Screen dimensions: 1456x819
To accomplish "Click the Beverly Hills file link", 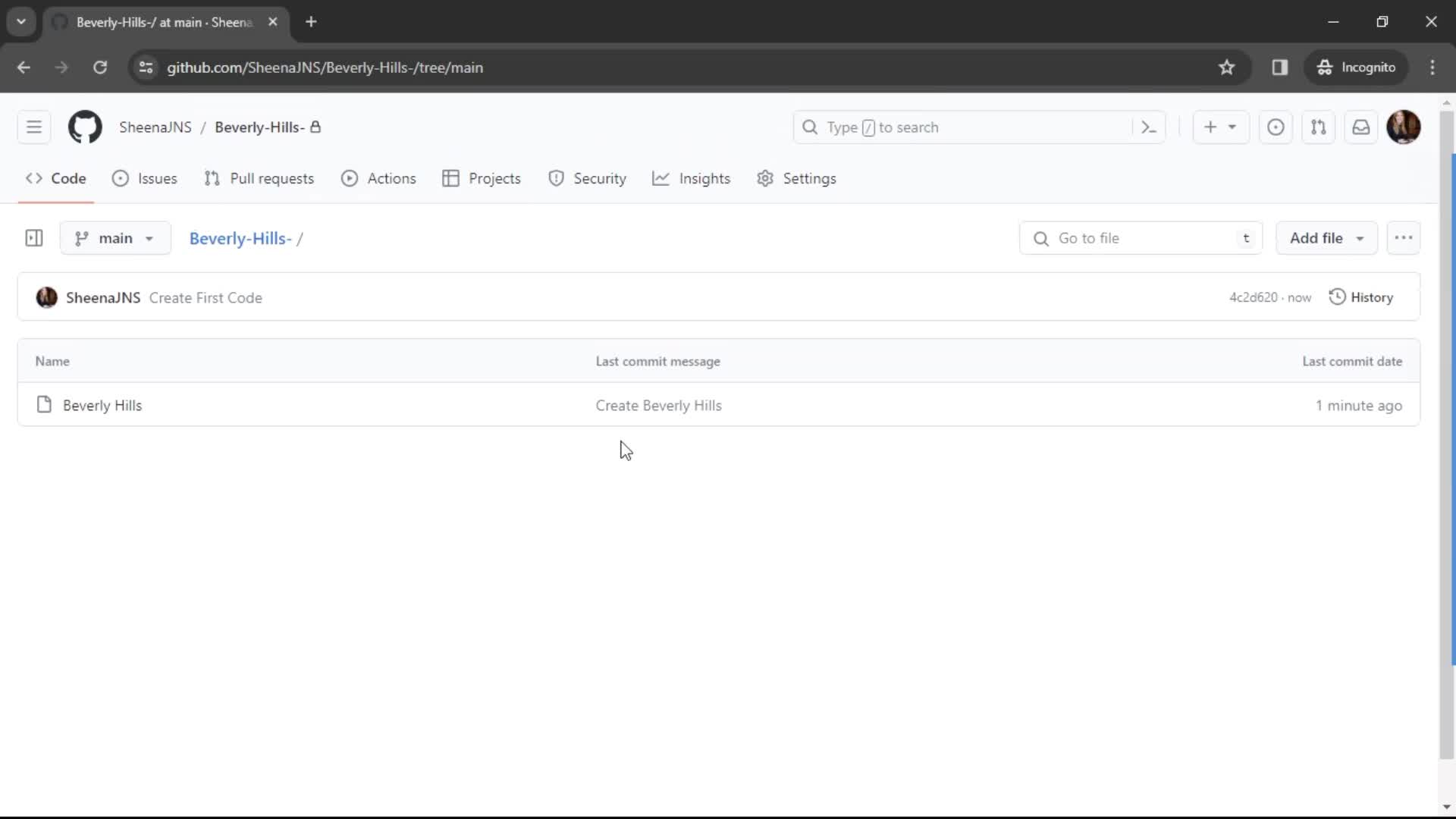I will click(x=102, y=405).
